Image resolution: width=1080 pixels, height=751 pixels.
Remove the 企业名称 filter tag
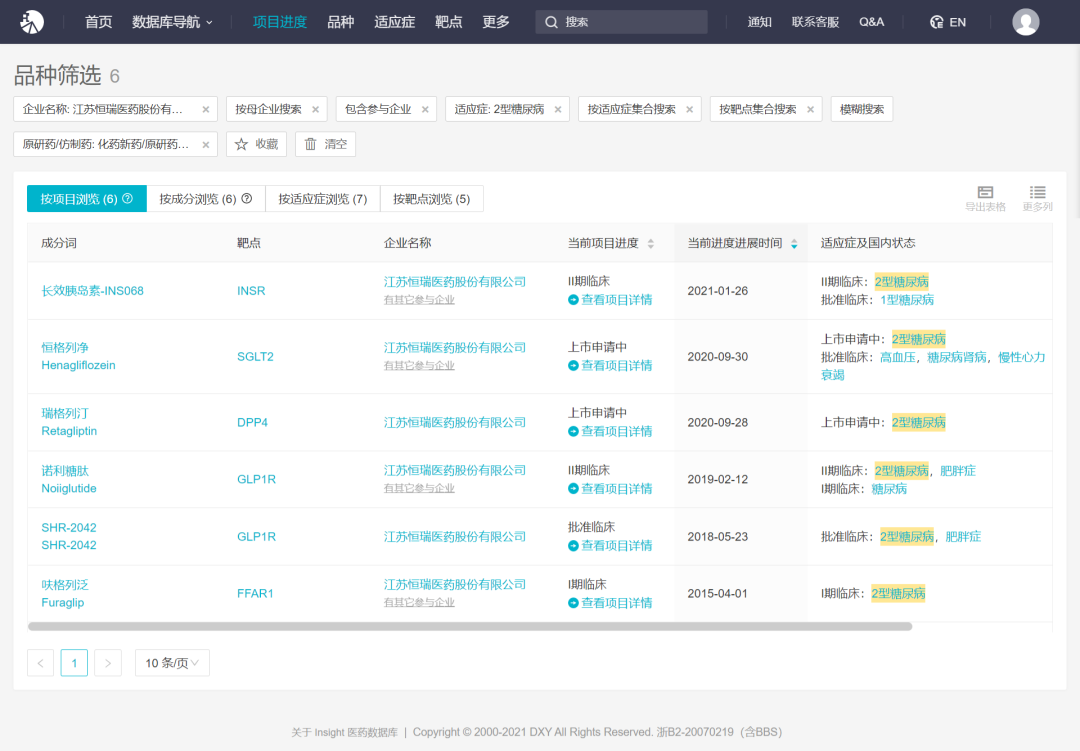coord(205,110)
